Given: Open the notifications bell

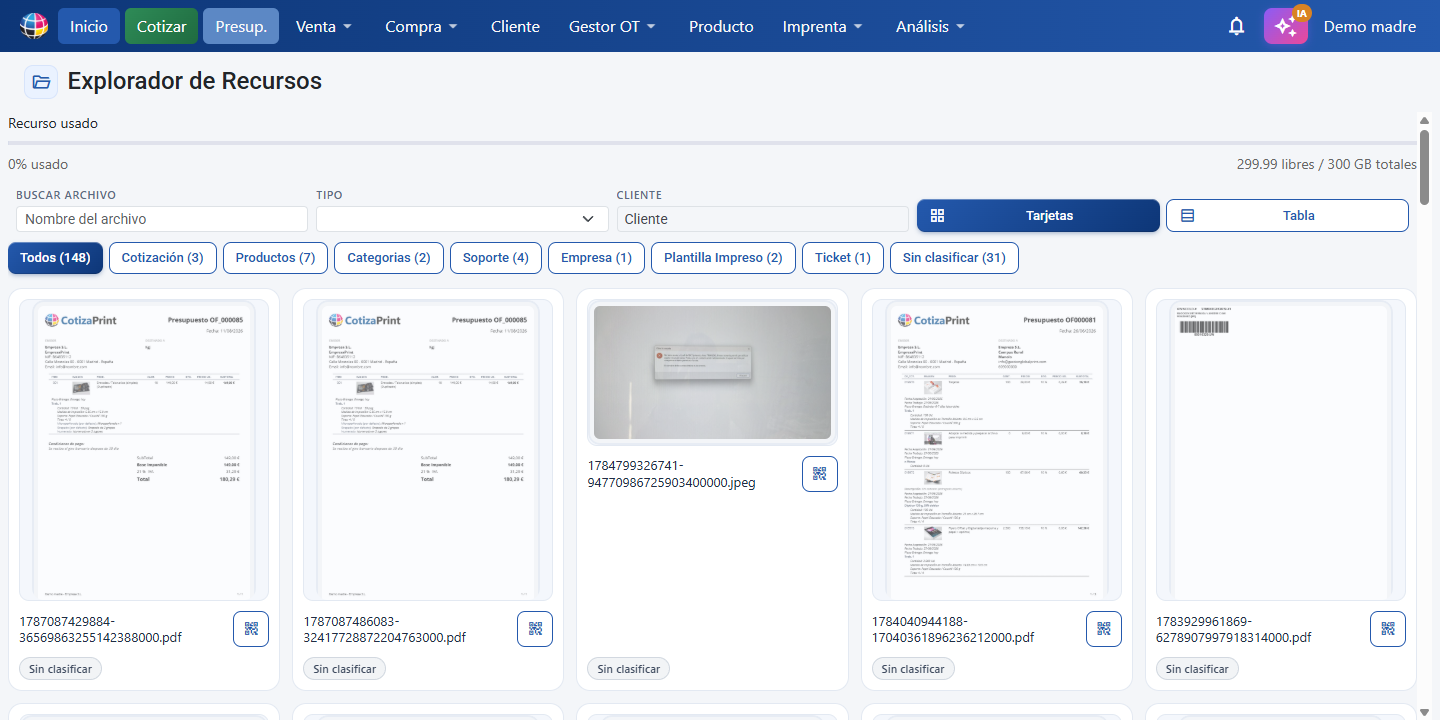Looking at the screenshot, I should point(1237,27).
